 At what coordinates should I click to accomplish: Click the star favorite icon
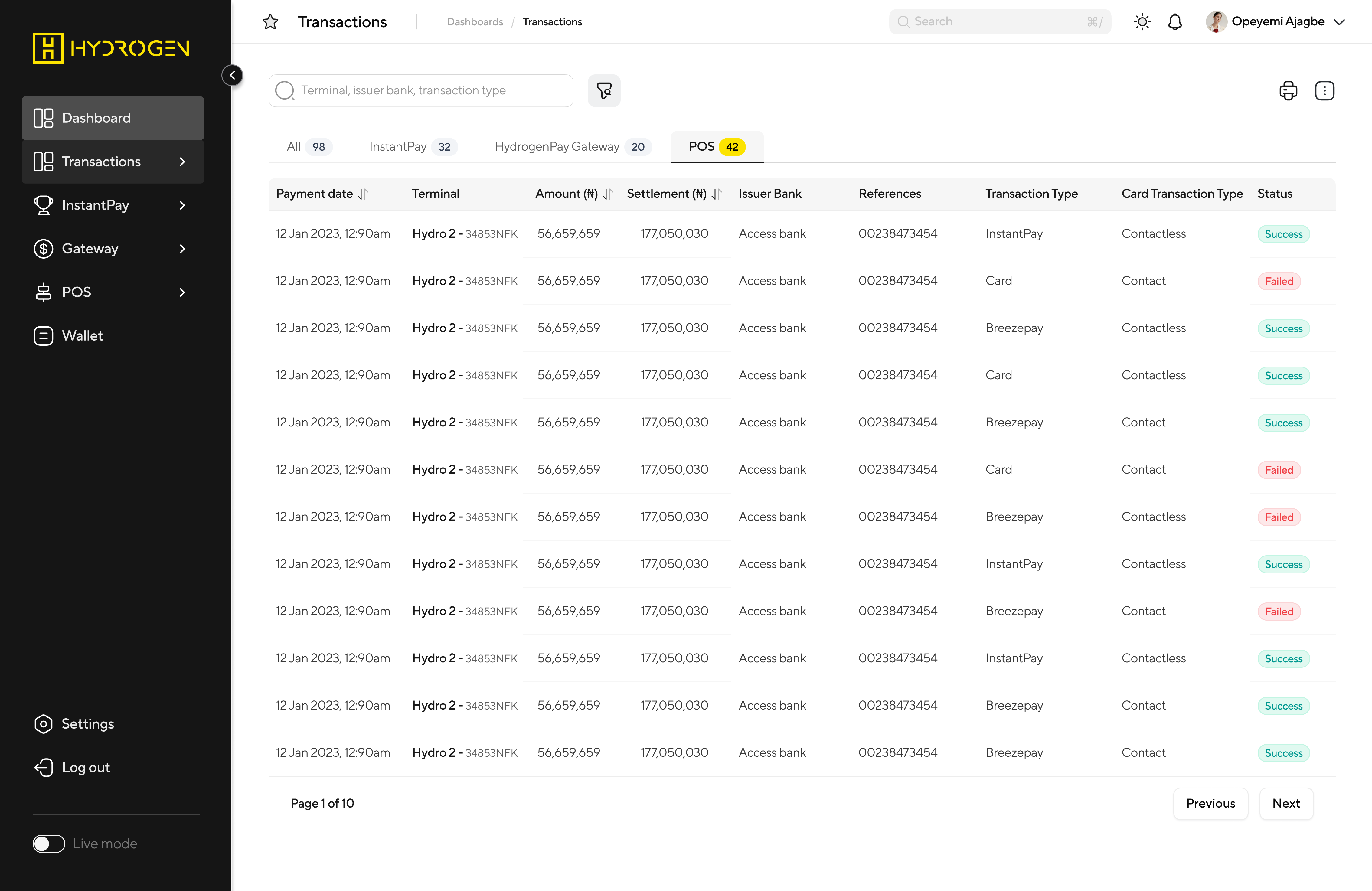point(270,22)
